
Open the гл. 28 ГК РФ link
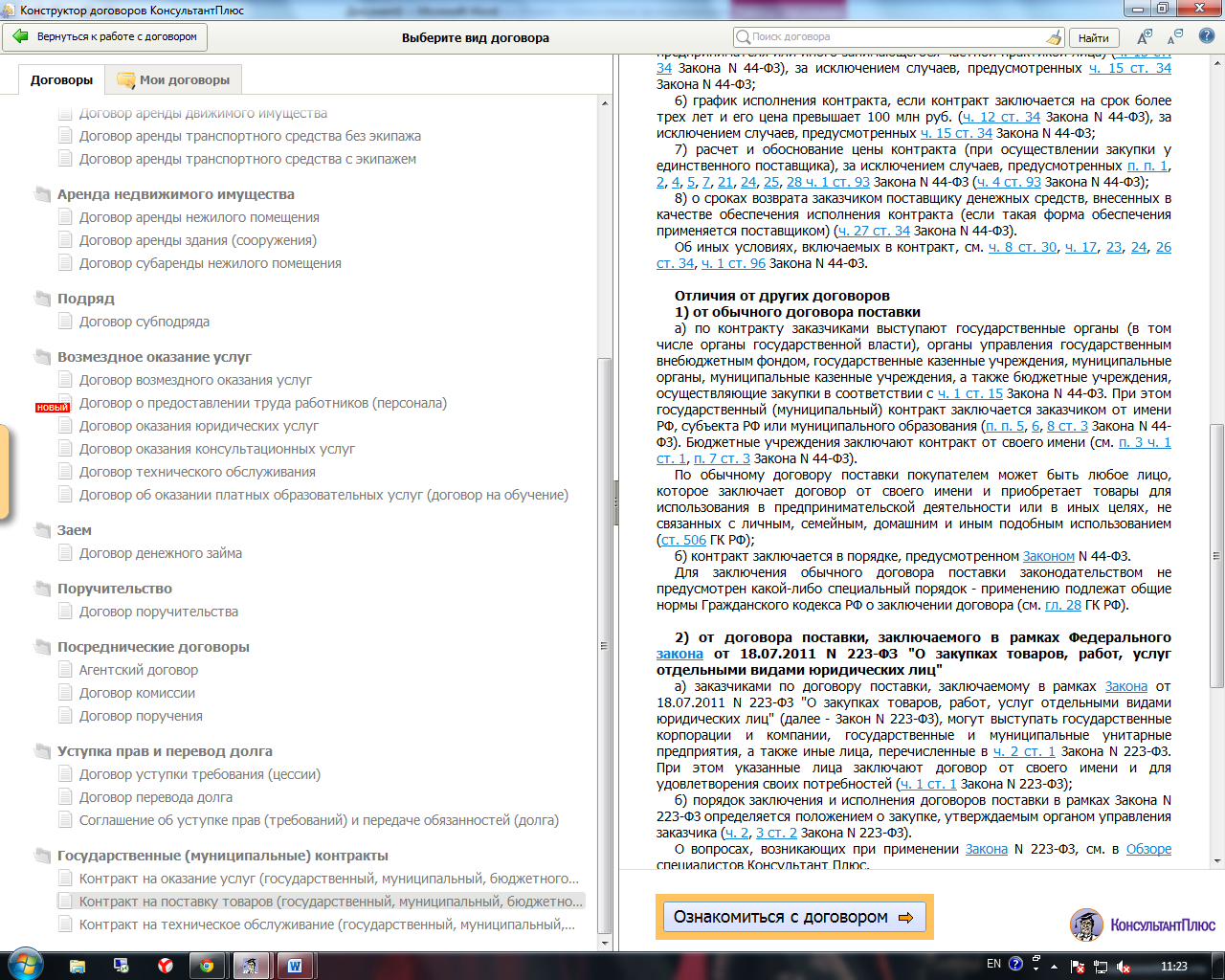(x=1063, y=605)
